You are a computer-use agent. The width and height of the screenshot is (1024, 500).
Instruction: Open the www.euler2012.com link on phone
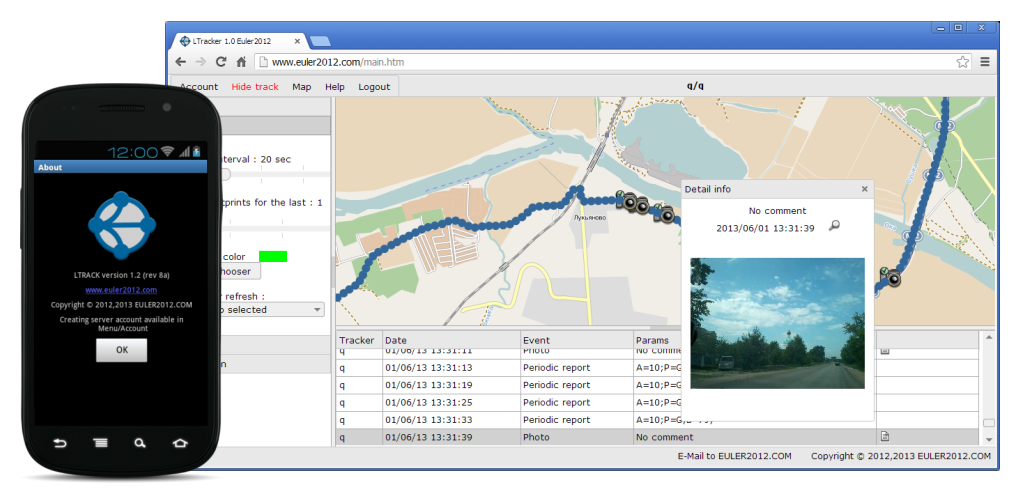click(121, 290)
